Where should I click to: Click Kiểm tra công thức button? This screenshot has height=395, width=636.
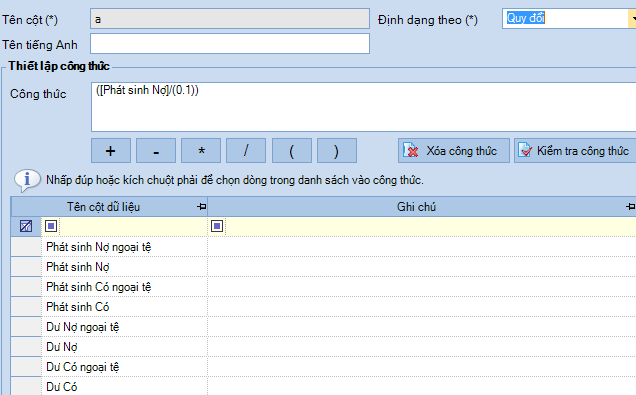click(575, 151)
